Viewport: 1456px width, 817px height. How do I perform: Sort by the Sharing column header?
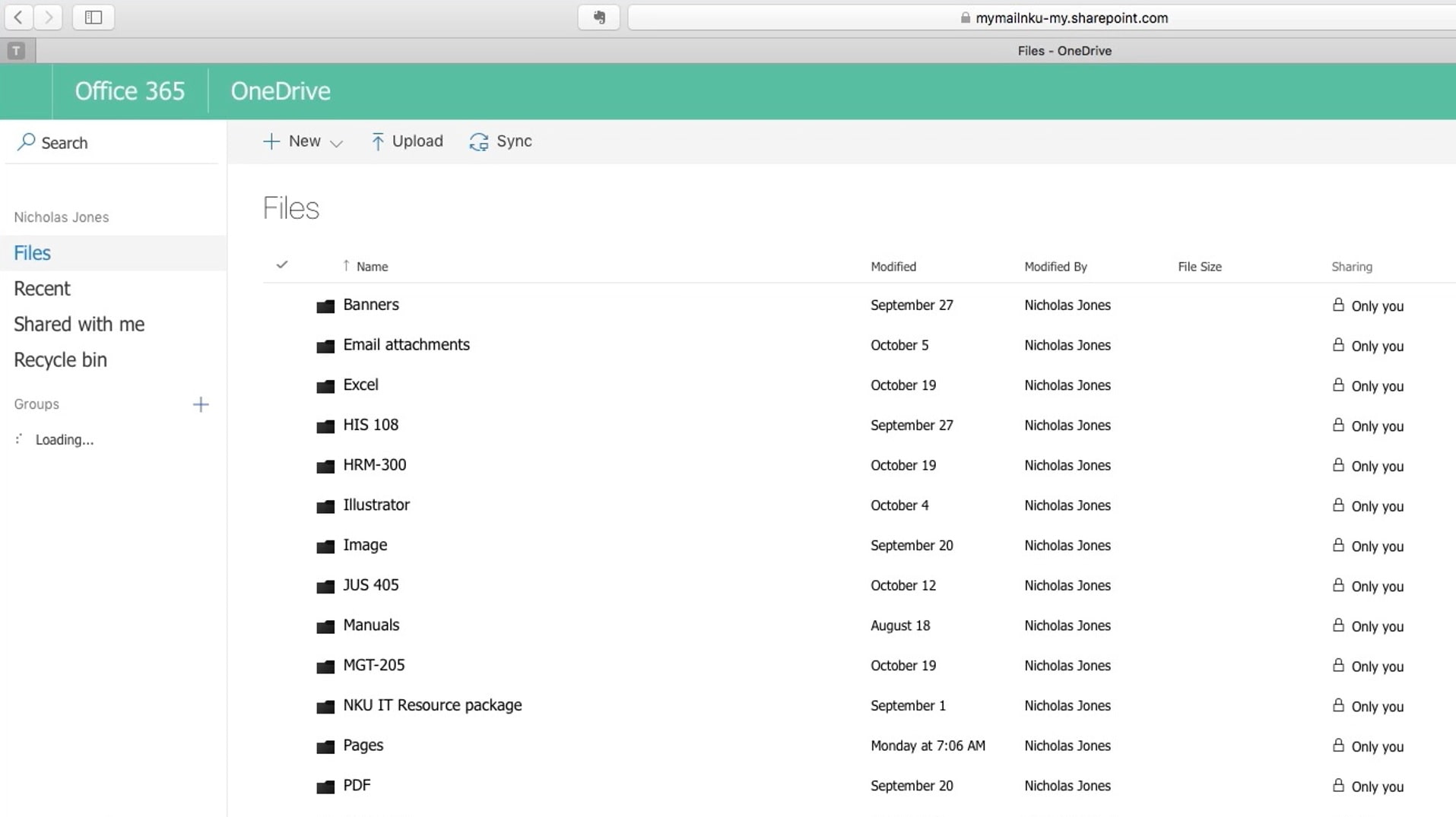[1352, 266]
